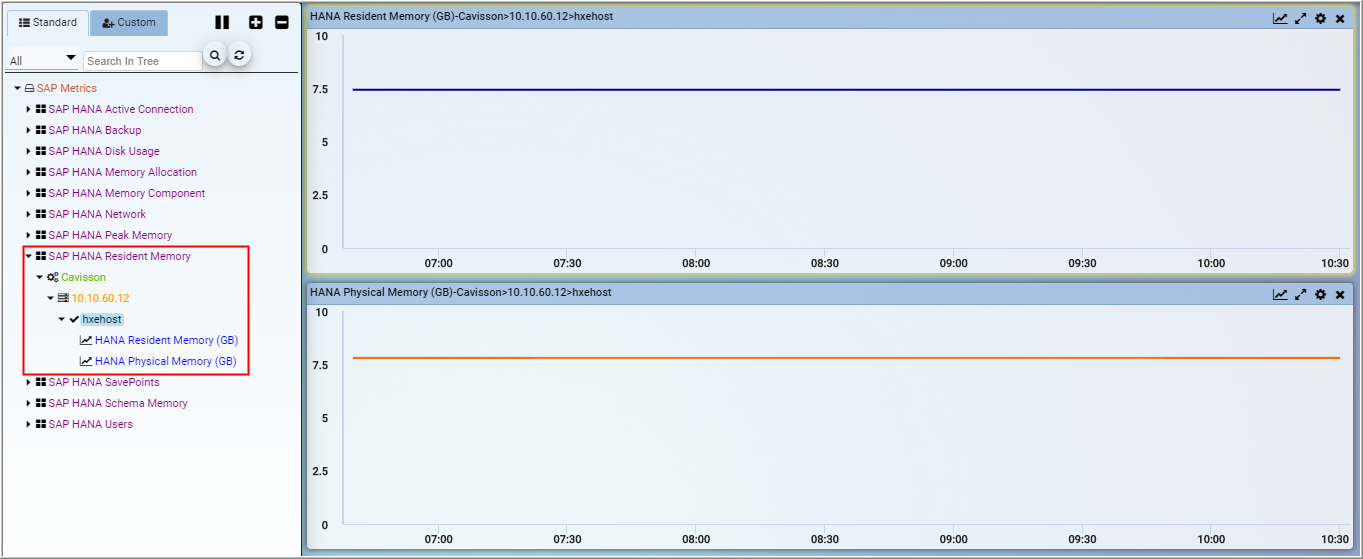Expand SAP HANA Schema Memory node
1363x559 pixels.
click(x=29, y=403)
